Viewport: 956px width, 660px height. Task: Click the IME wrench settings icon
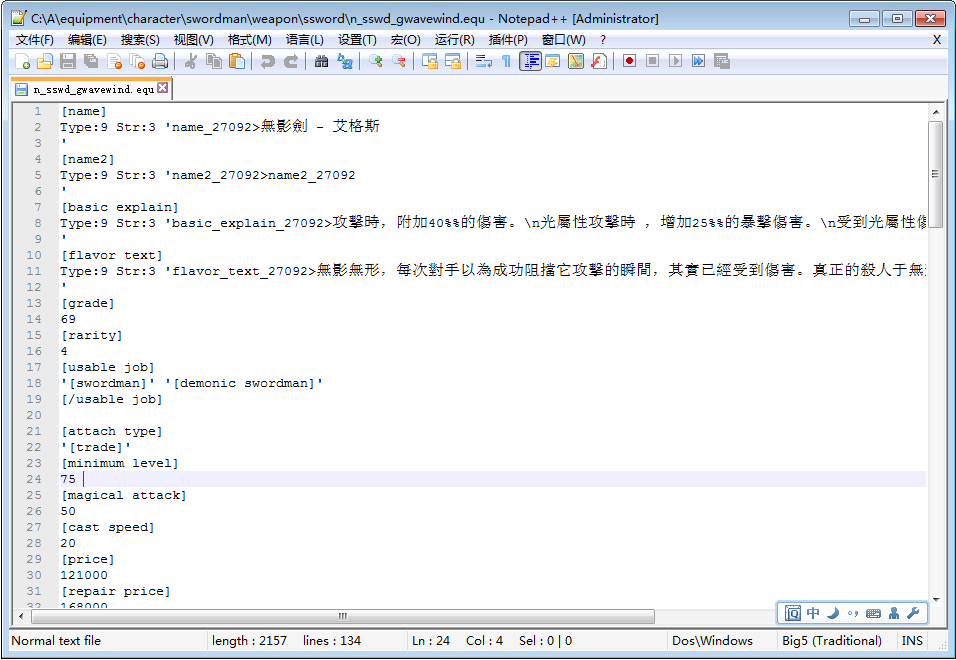913,612
